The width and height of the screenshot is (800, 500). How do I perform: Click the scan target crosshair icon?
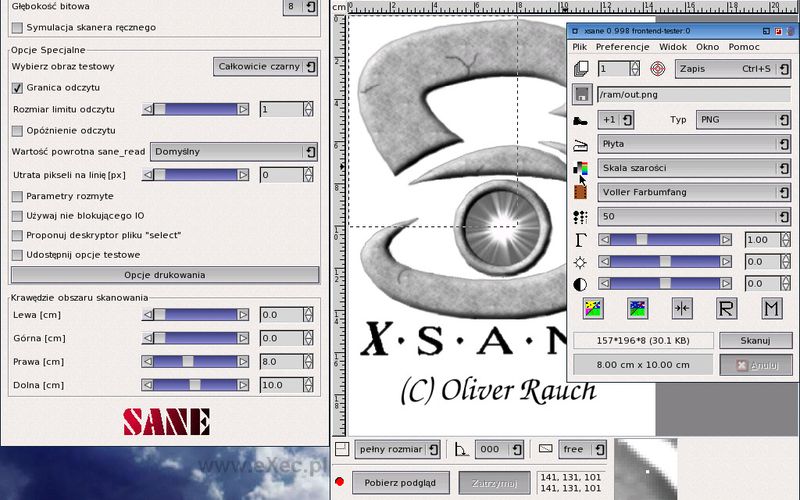658,68
